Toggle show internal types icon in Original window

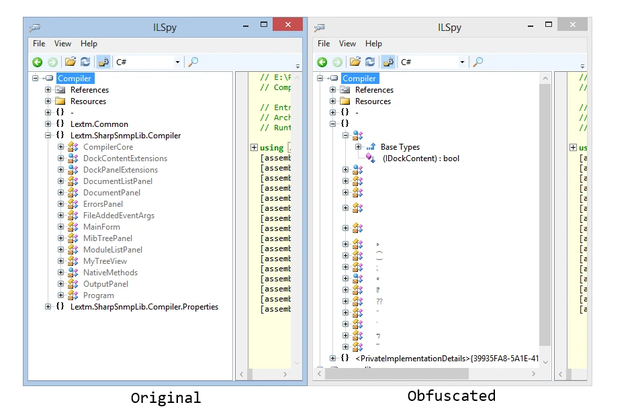(103, 62)
